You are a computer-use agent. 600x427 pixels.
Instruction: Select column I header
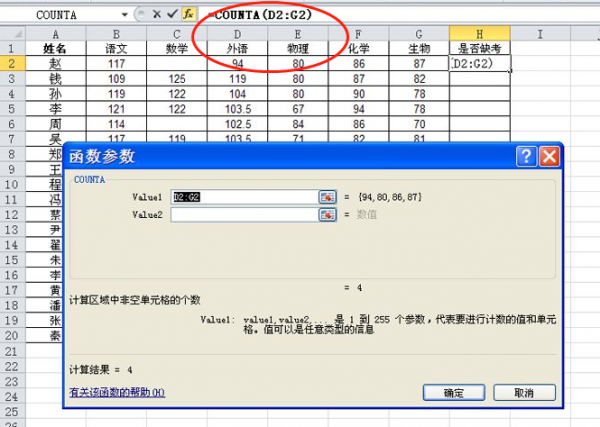pos(540,34)
